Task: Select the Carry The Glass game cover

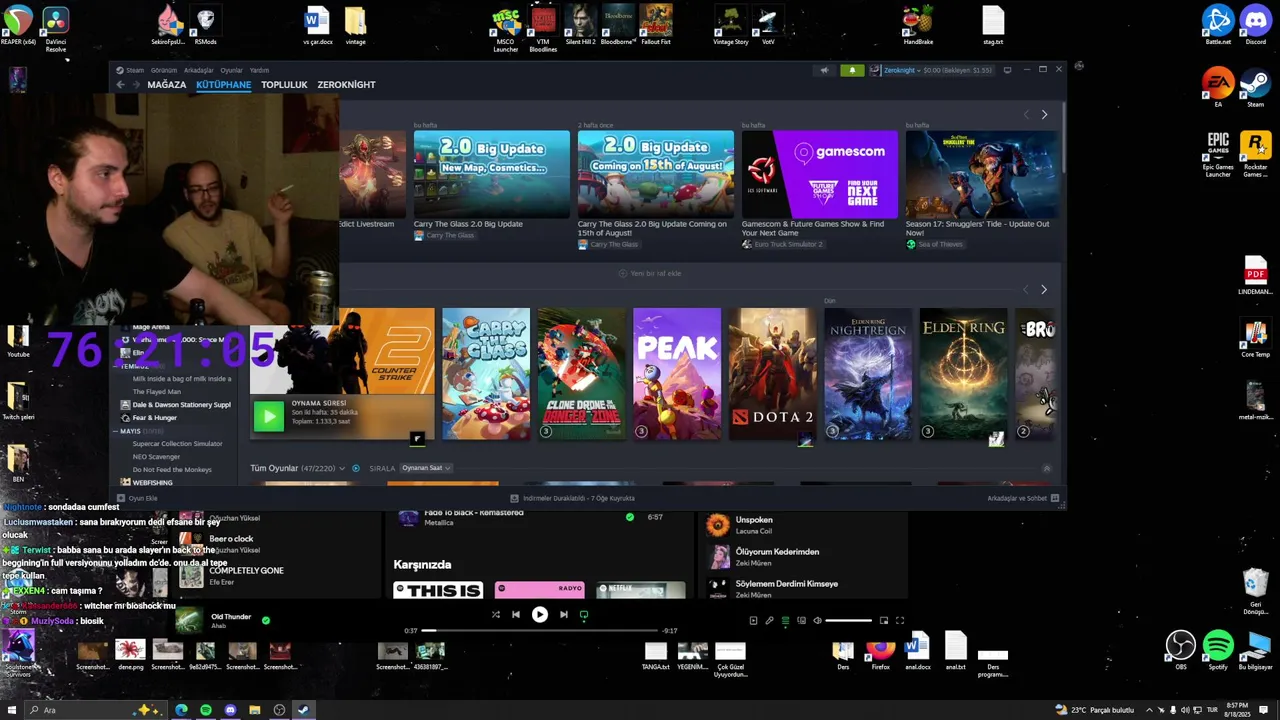Action: (x=486, y=373)
